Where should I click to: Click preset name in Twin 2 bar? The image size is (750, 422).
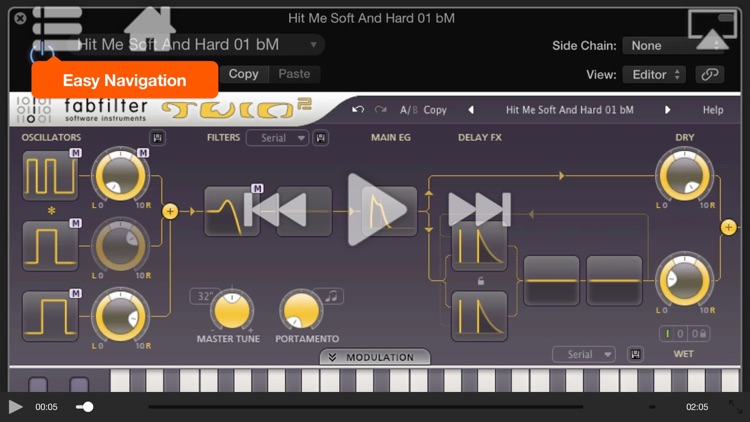point(570,110)
